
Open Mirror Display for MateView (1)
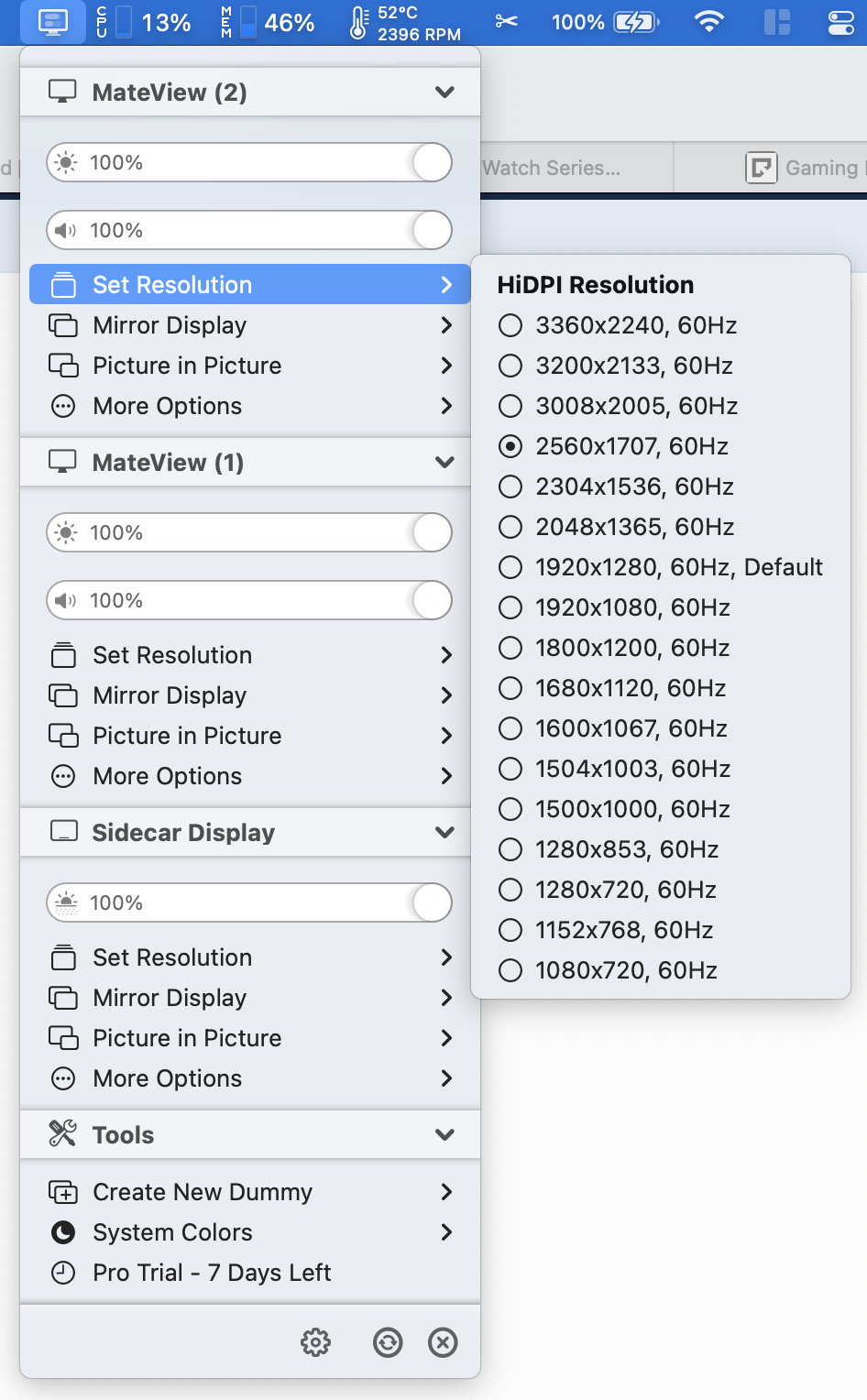pos(250,695)
